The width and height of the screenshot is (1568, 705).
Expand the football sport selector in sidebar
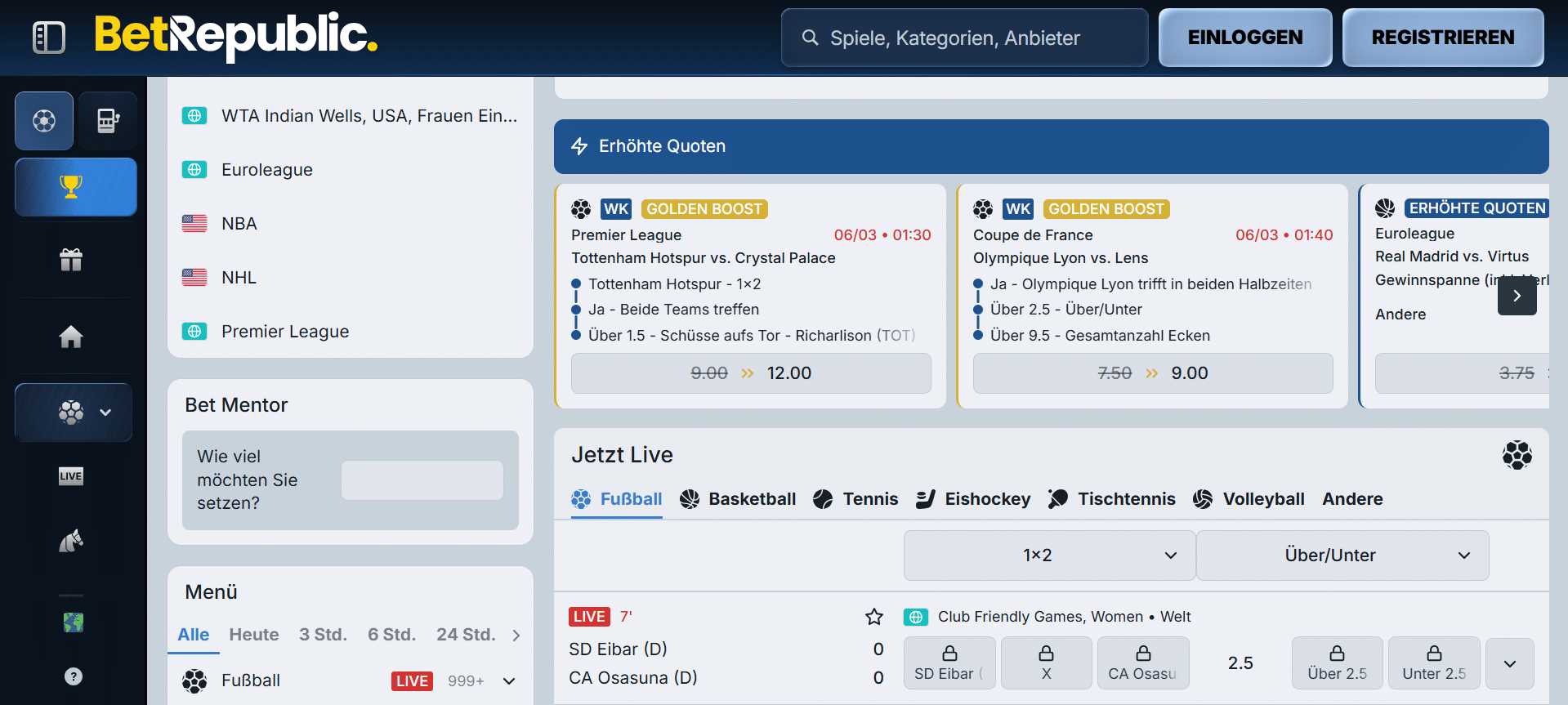click(x=74, y=413)
